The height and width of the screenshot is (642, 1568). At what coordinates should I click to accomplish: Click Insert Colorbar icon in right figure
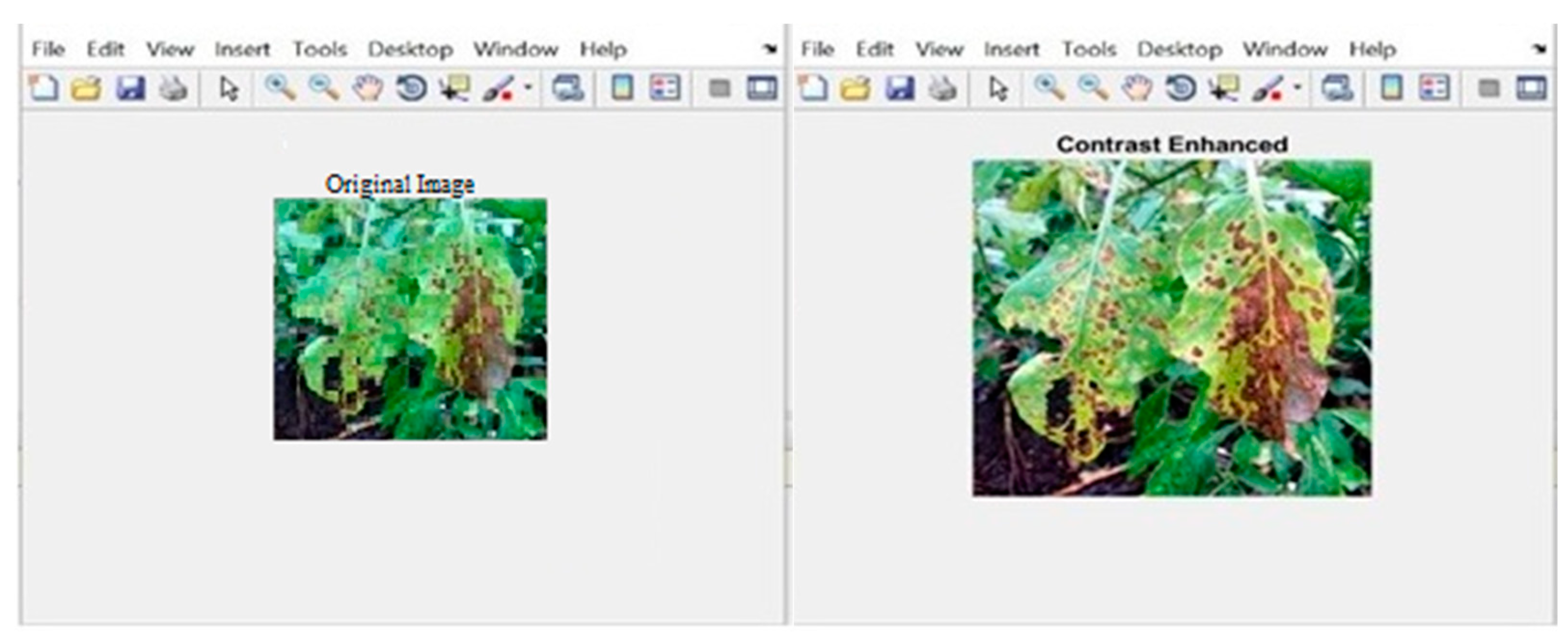click(x=1390, y=89)
